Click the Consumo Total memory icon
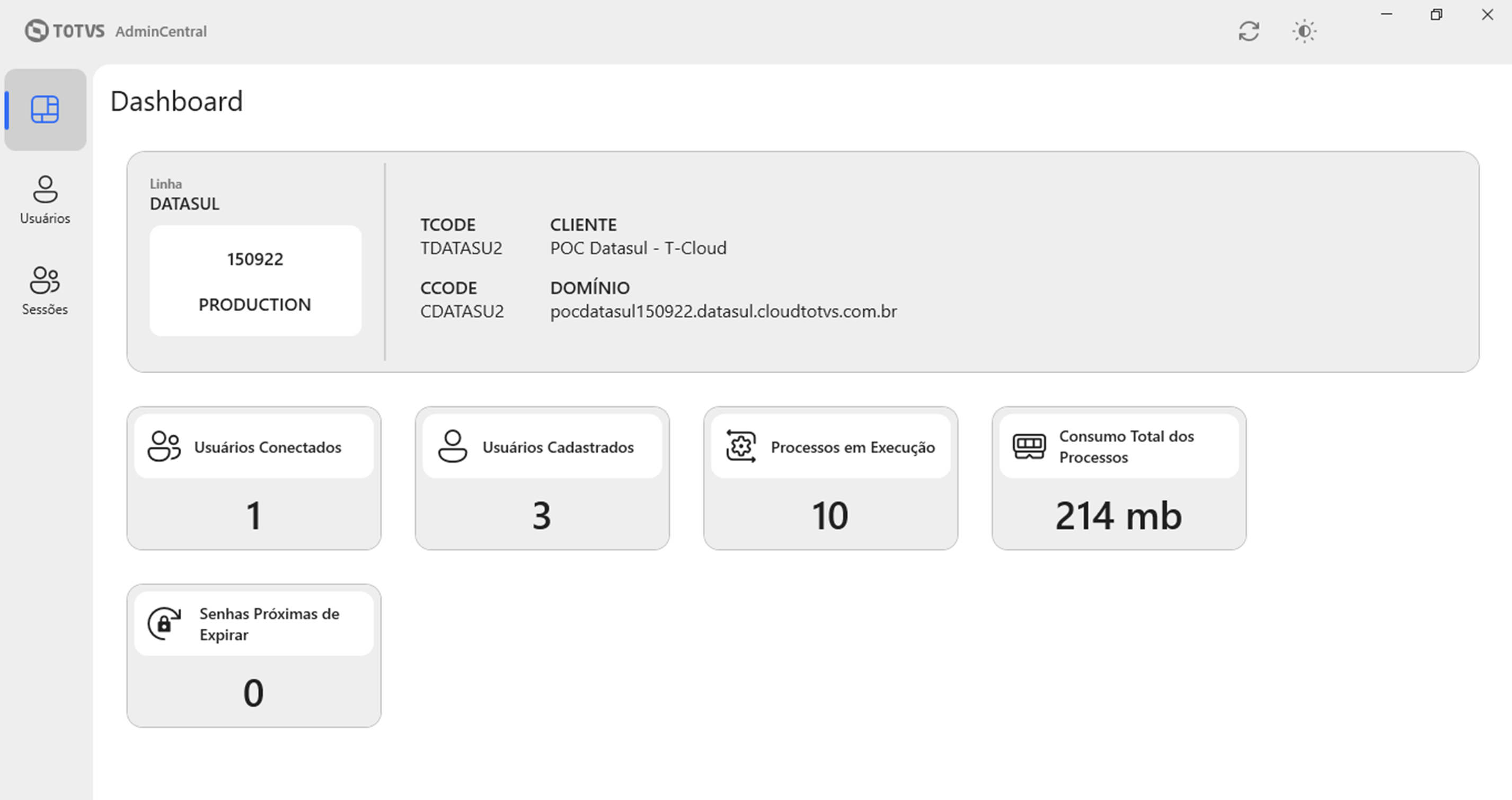The image size is (1512, 800). tap(1029, 446)
